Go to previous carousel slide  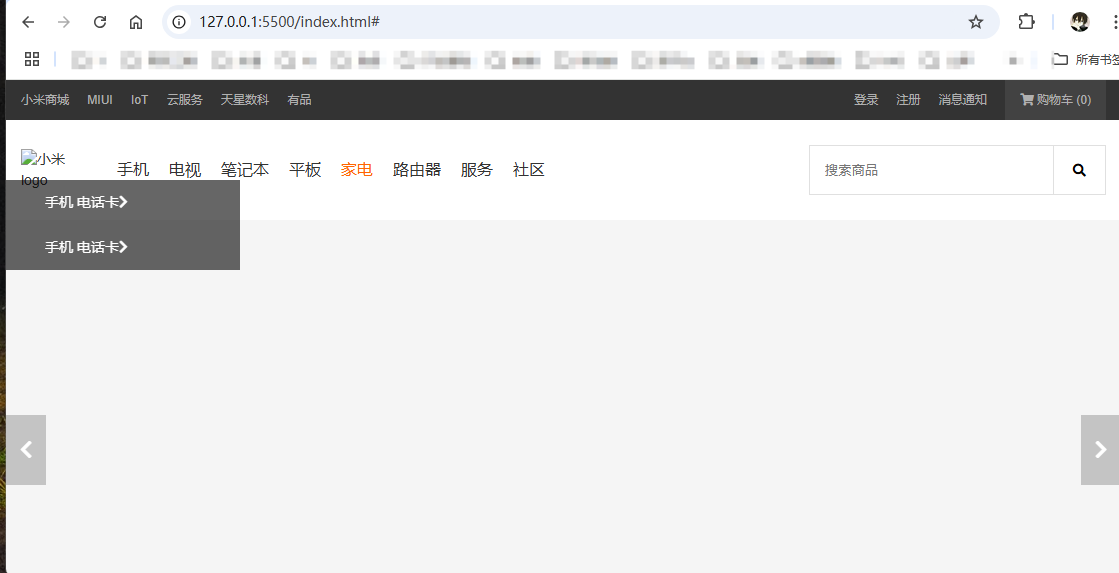[x=26, y=450]
